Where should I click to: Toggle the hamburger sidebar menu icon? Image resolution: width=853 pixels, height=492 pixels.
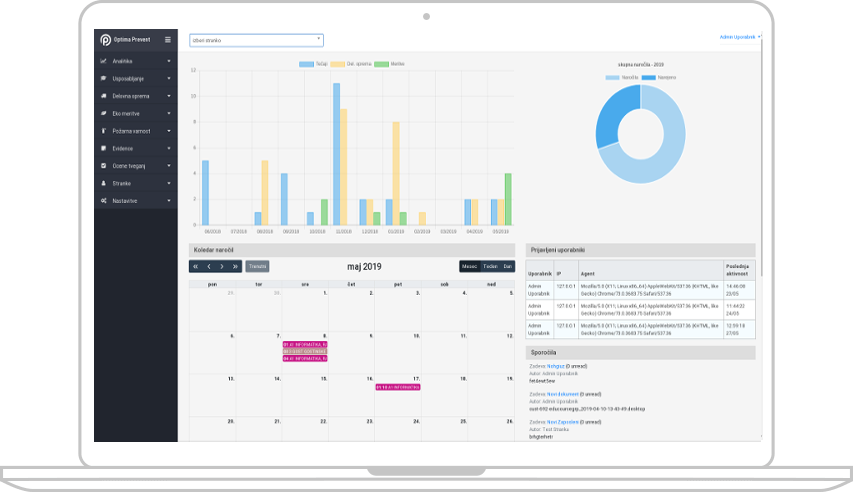[x=167, y=40]
